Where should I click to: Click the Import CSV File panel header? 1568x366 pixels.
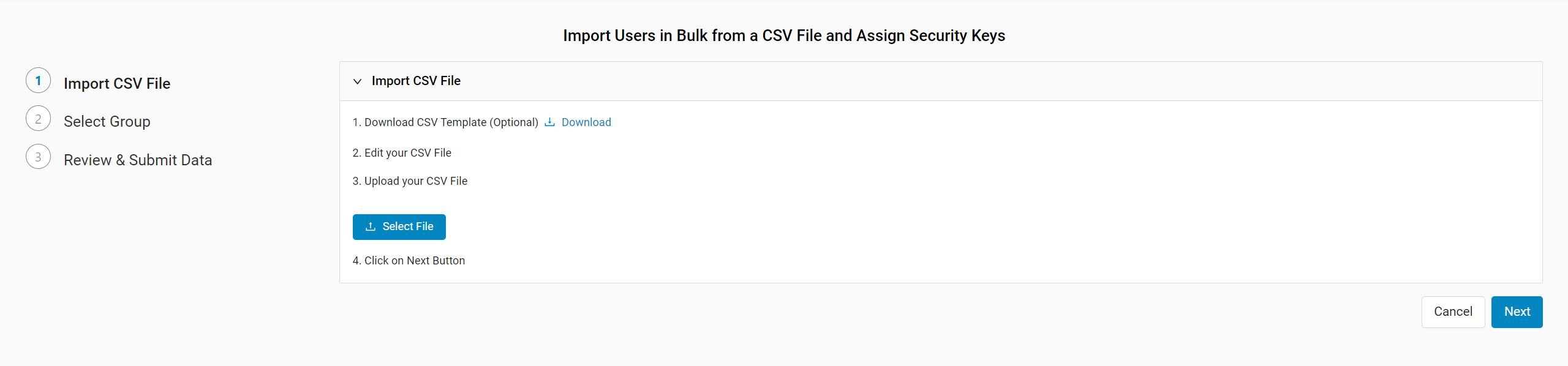pyautogui.click(x=941, y=81)
